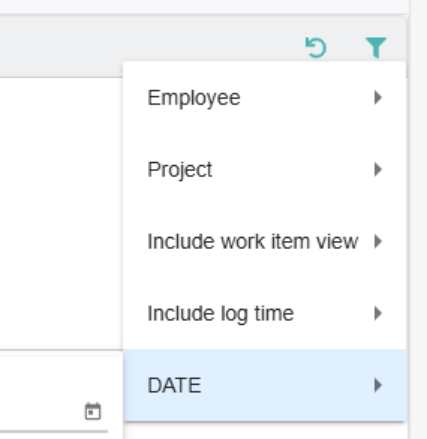427x439 pixels.
Task: Select the Employee filter menu entry
Action: coord(265,98)
